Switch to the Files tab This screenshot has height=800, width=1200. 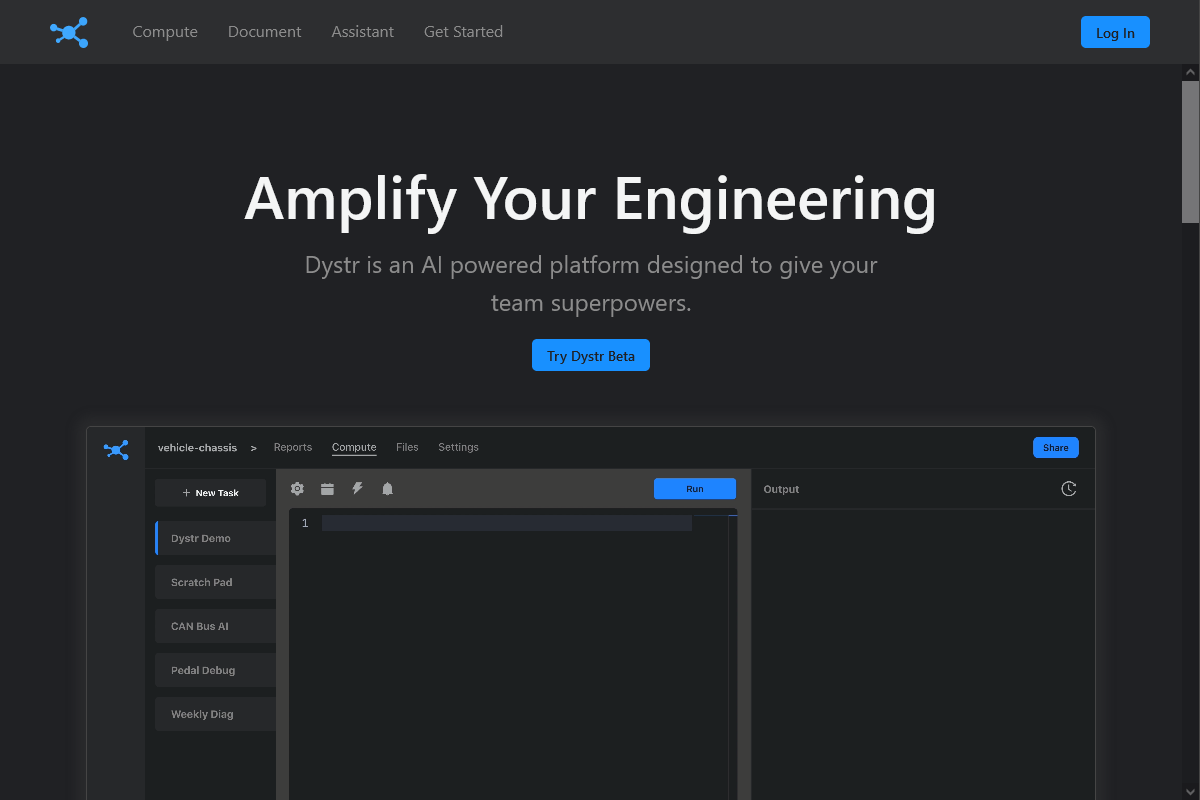[407, 447]
